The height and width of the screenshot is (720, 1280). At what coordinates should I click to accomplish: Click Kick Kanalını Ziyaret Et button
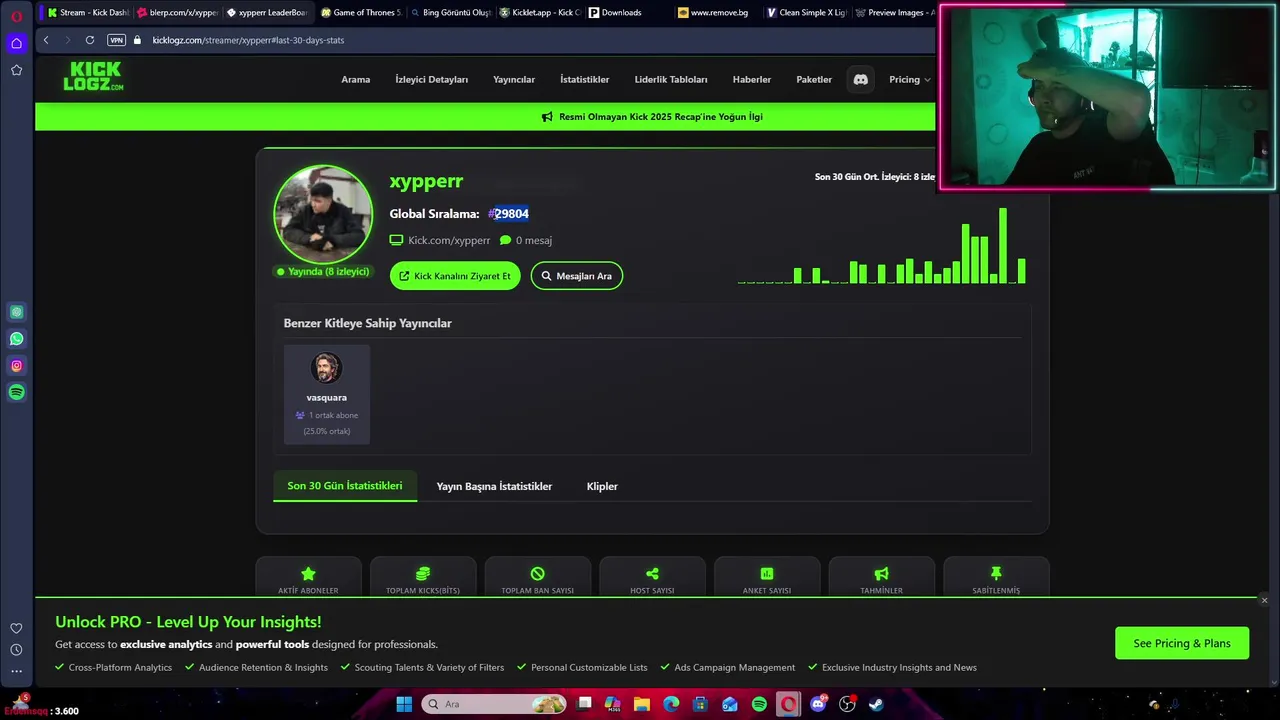click(x=455, y=276)
